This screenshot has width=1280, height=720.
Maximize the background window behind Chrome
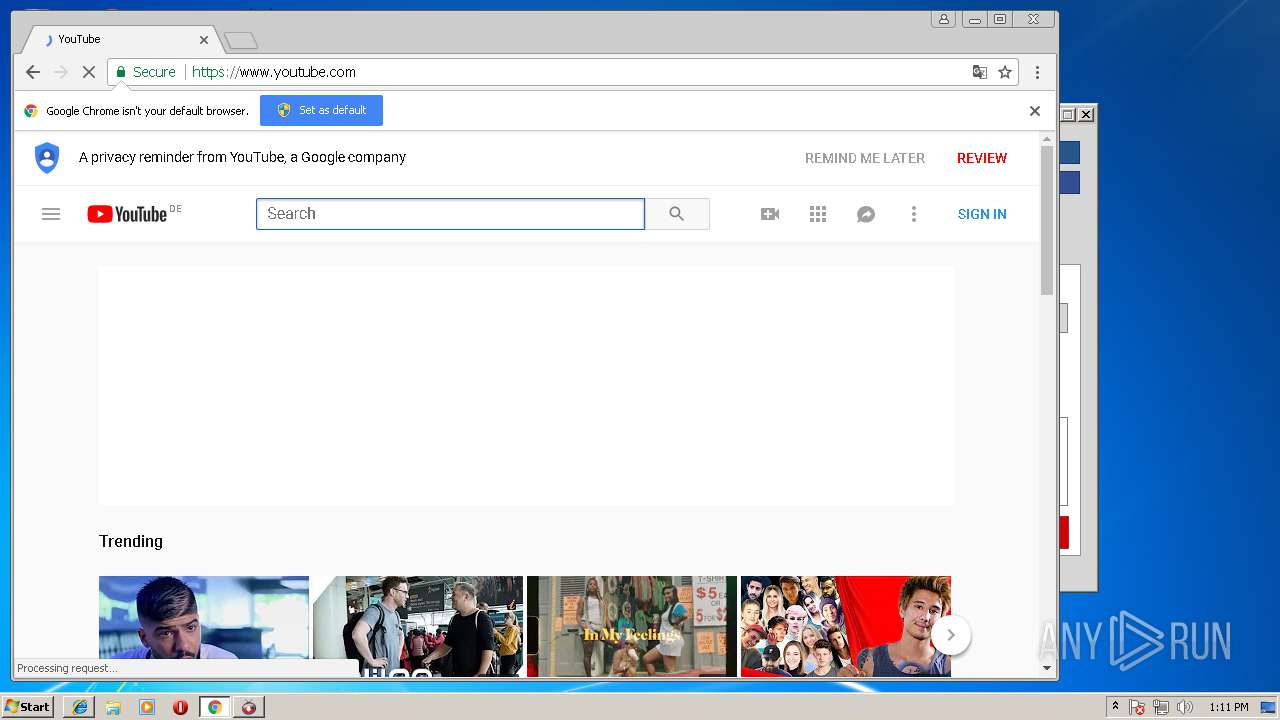click(1068, 115)
